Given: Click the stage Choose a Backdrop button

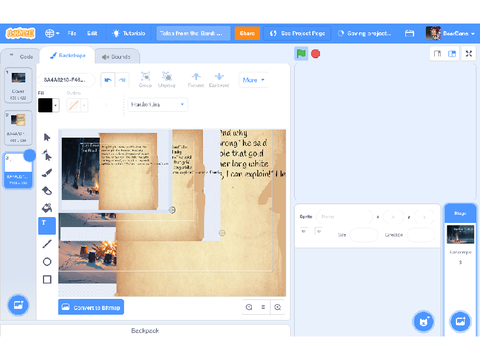Looking at the screenshot, I should (460, 322).
